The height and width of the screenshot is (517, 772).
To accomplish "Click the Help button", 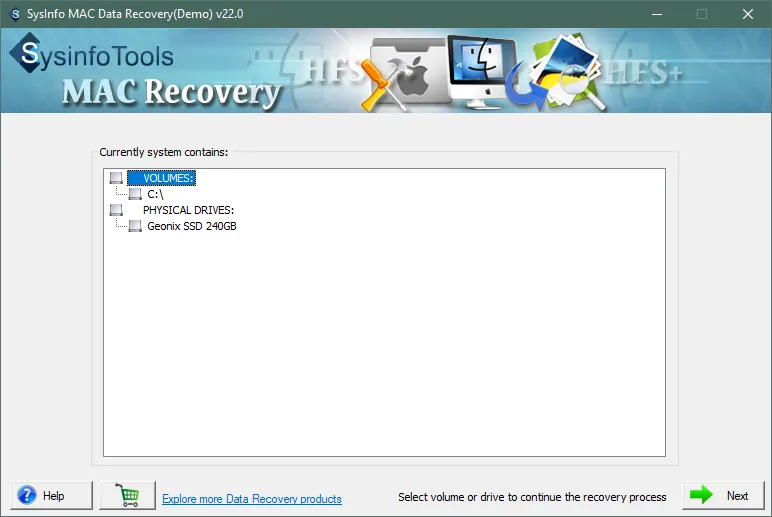I will coord(51,495).
